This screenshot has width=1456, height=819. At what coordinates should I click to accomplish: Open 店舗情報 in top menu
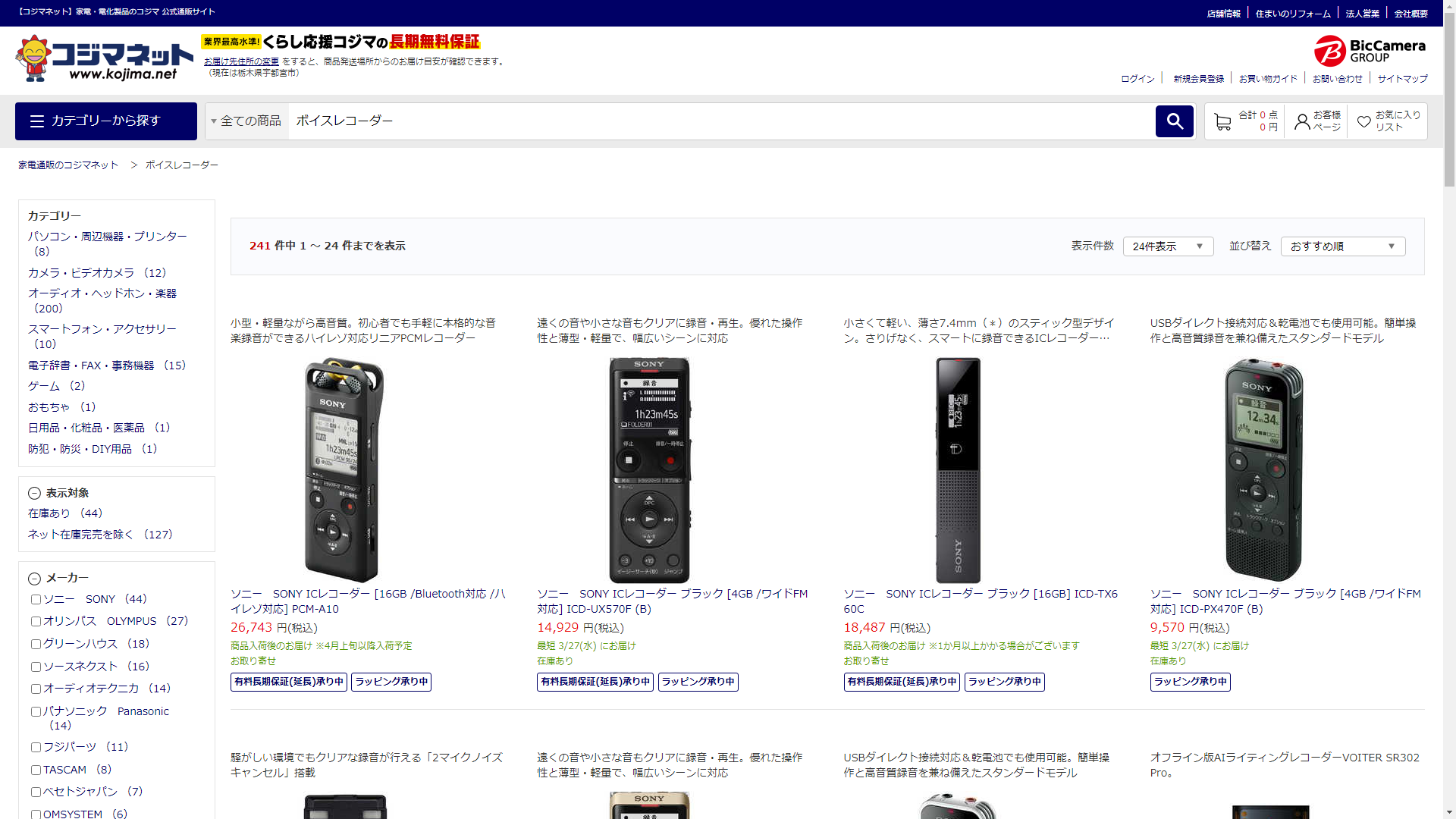tap(1223, 14)
